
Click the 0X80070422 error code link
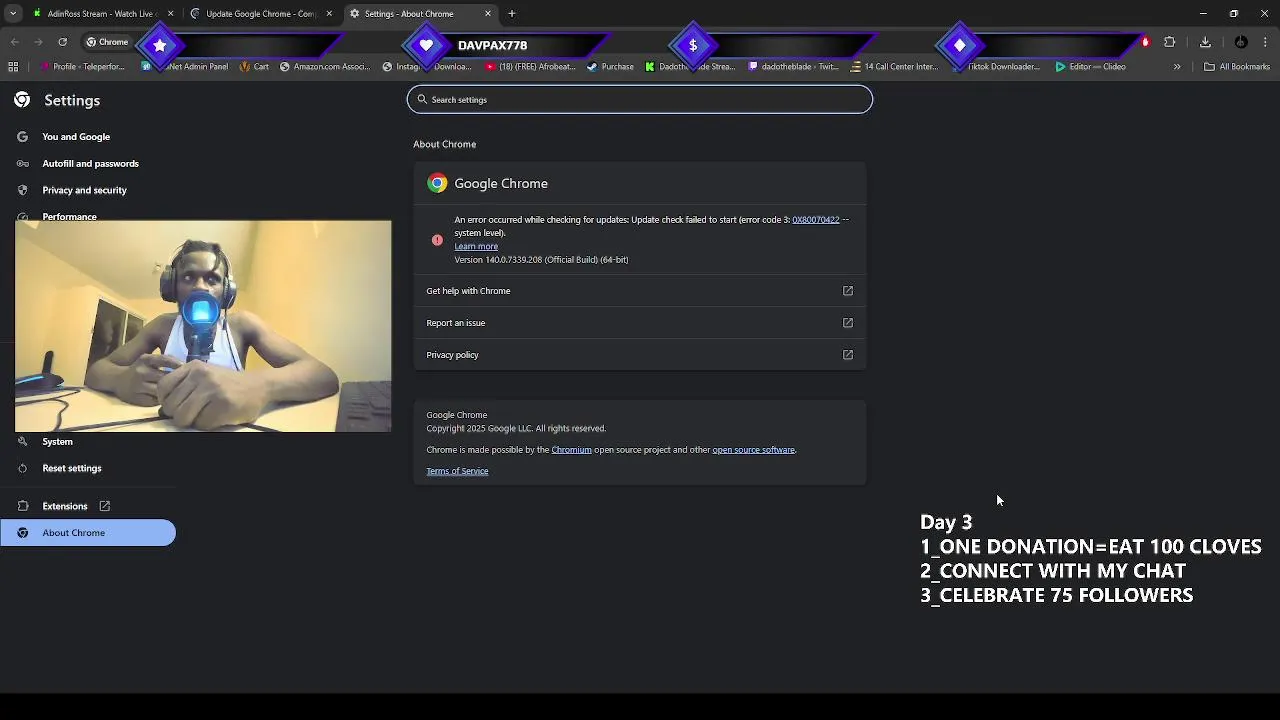coord(816,220)
